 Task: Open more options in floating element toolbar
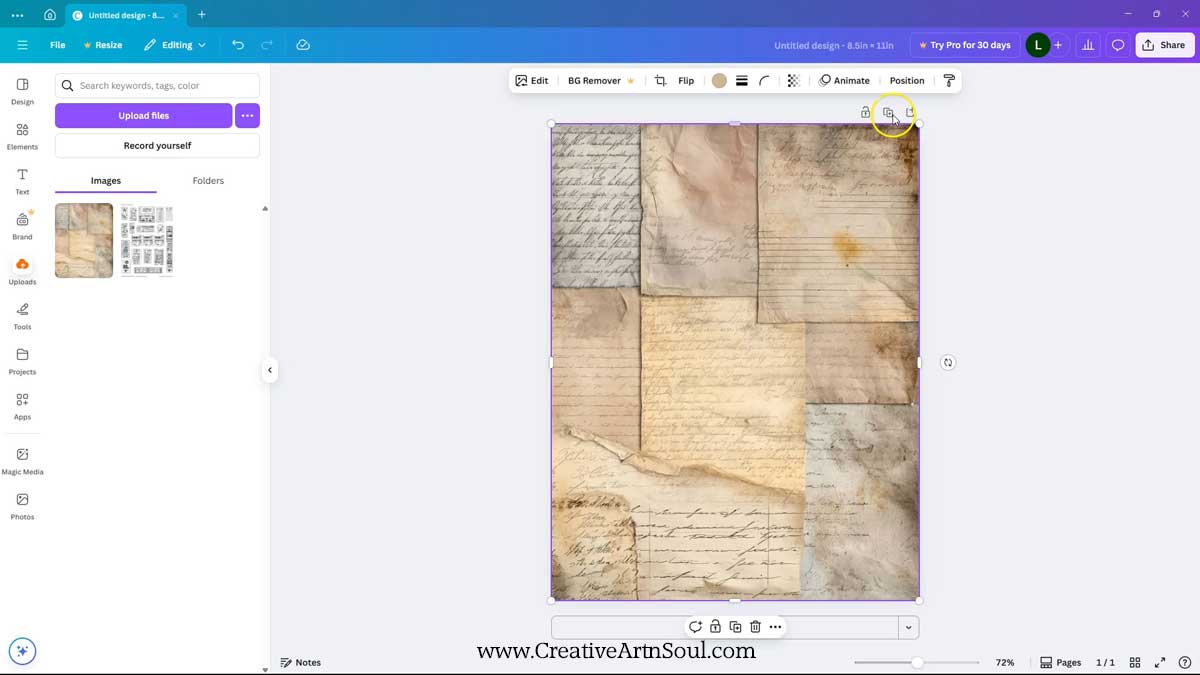click(x=775, y=627)
